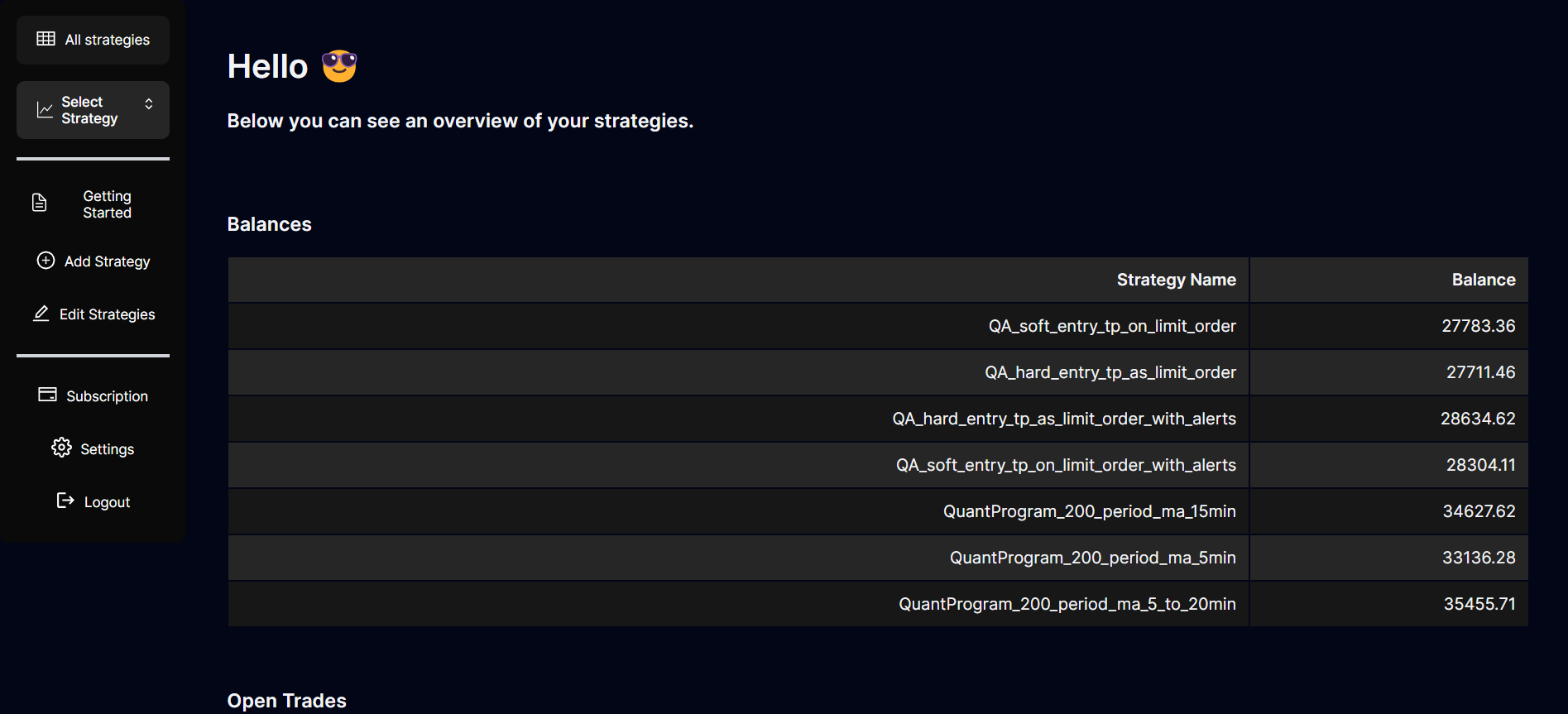Viewport: 1568px width, 714px height.
Task: Expand the Select Strategy dropdown chevrons
Action: [149, 104]
